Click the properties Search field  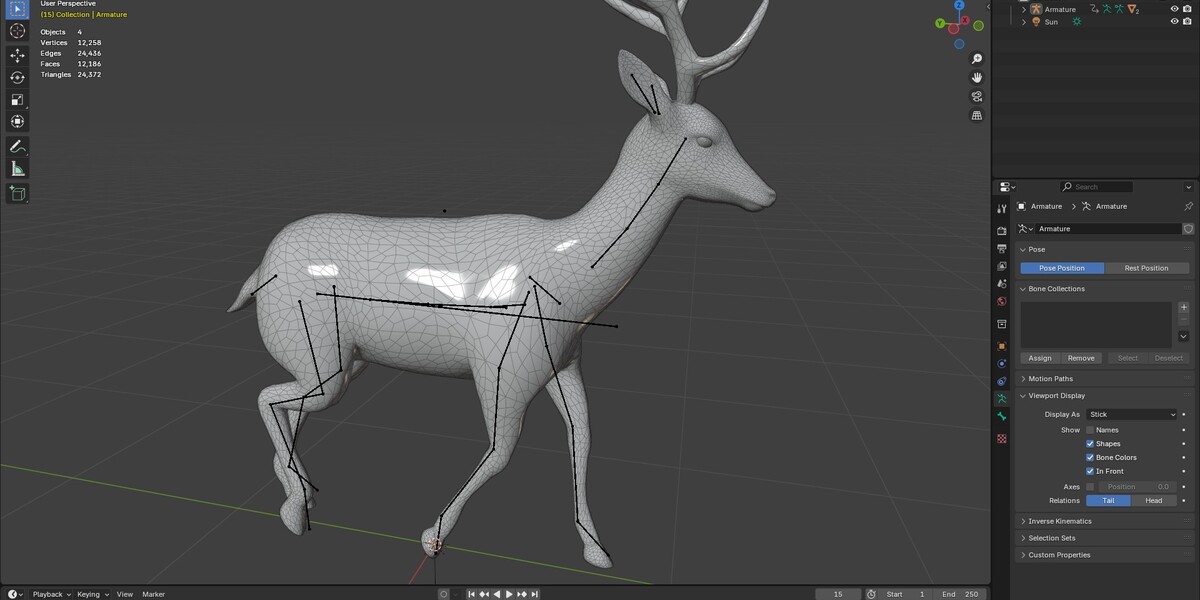pyautogui.click(x=1096, y=187)
